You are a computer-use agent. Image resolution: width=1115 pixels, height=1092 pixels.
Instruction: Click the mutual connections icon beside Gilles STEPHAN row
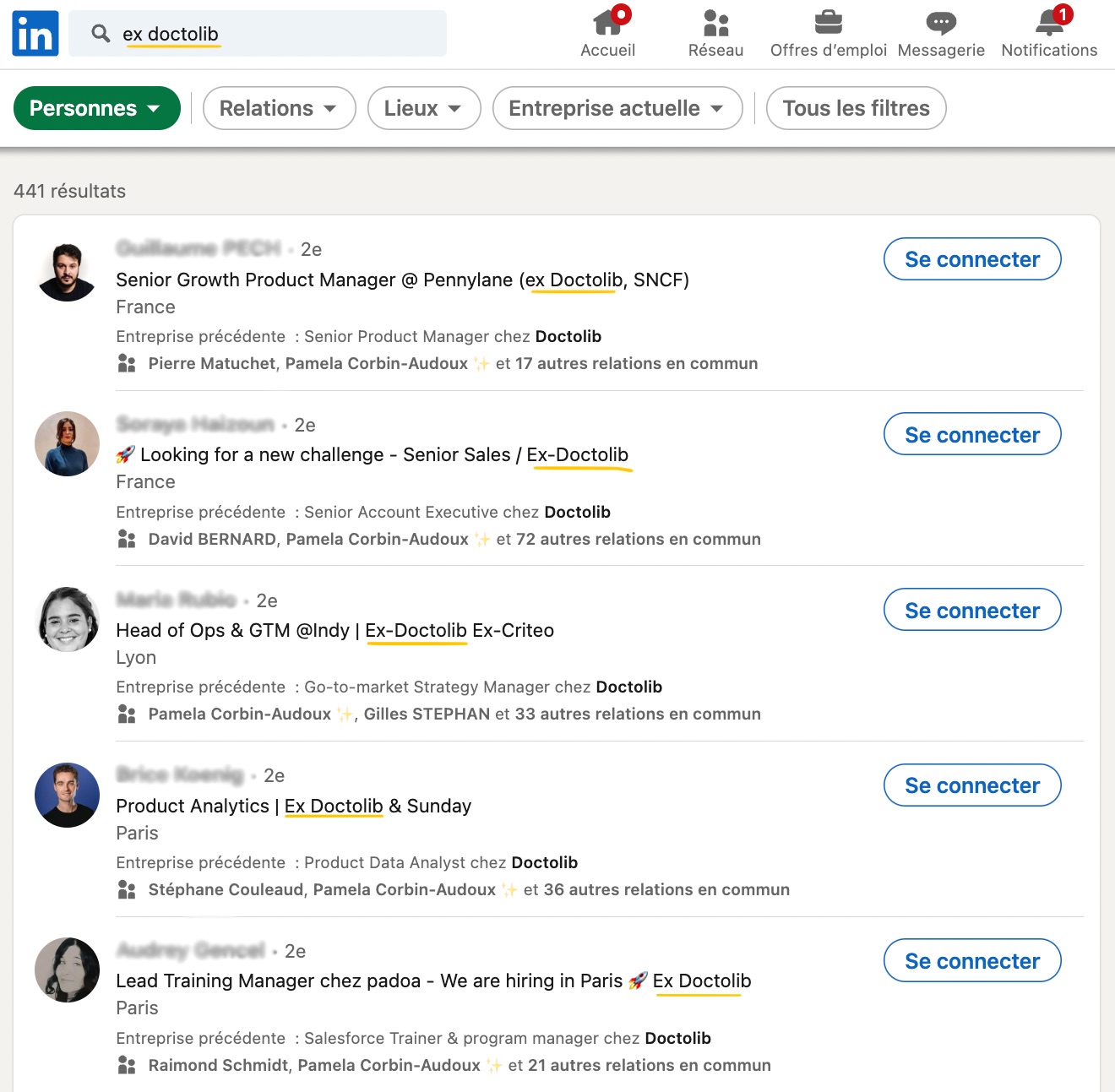click(x=127, y=714)
